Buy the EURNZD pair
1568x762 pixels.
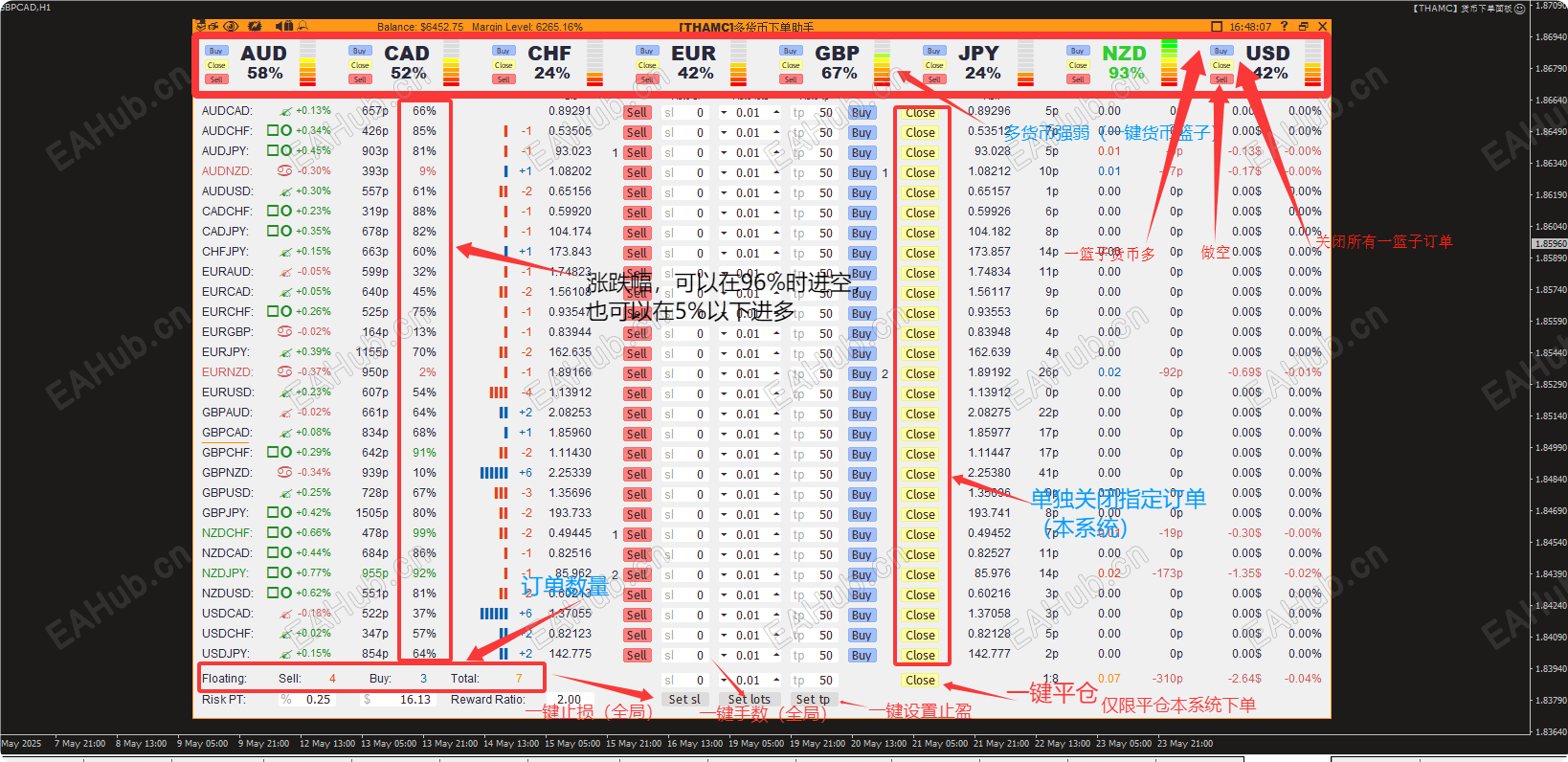coord(862,374)
